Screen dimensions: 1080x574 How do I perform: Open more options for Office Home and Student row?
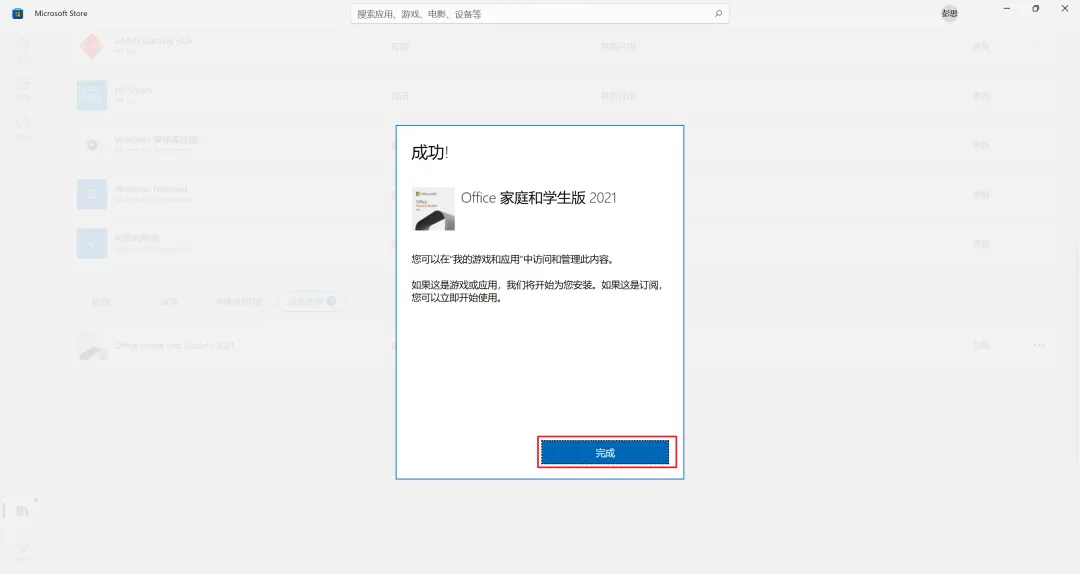(1039, 345)
